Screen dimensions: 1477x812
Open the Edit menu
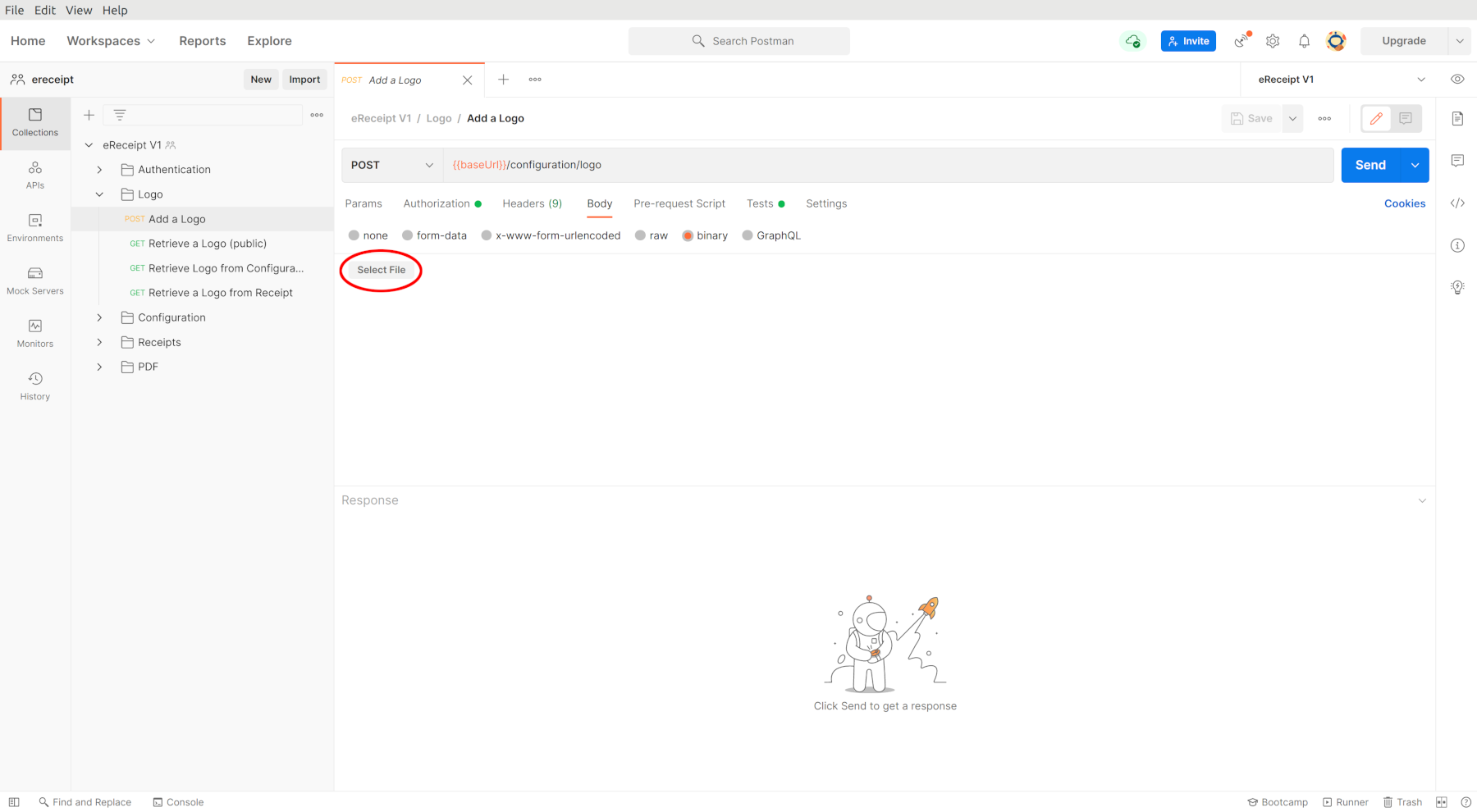45,10
